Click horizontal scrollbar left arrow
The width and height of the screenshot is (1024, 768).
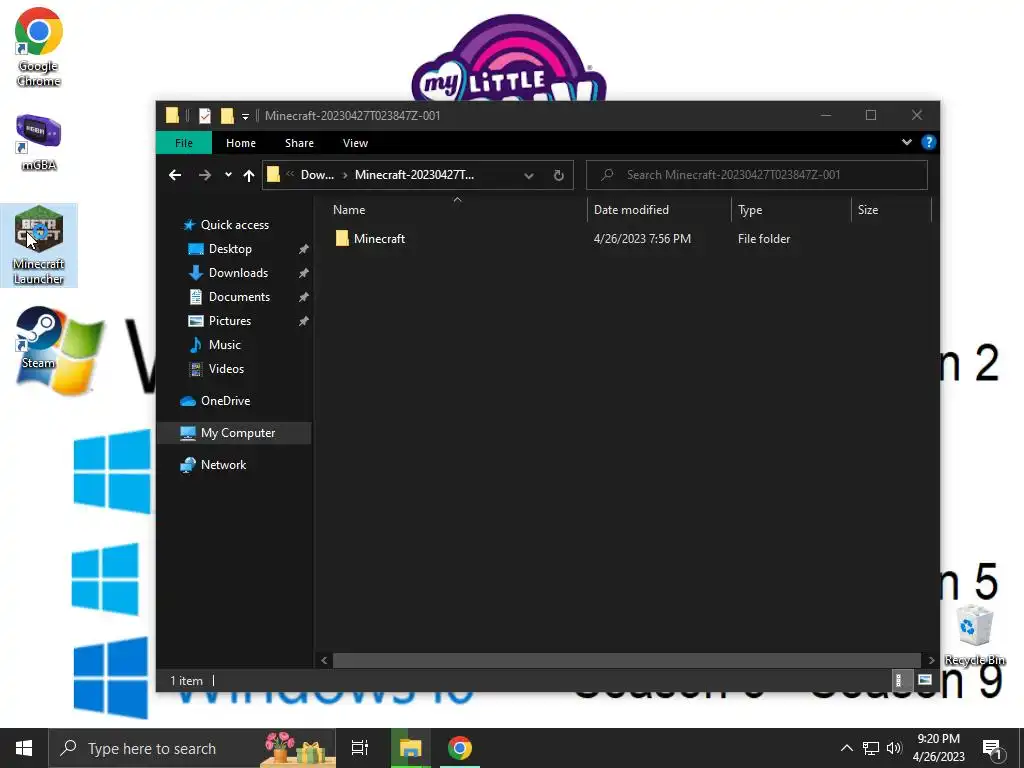pyautogui.click(x=324, y=660)
